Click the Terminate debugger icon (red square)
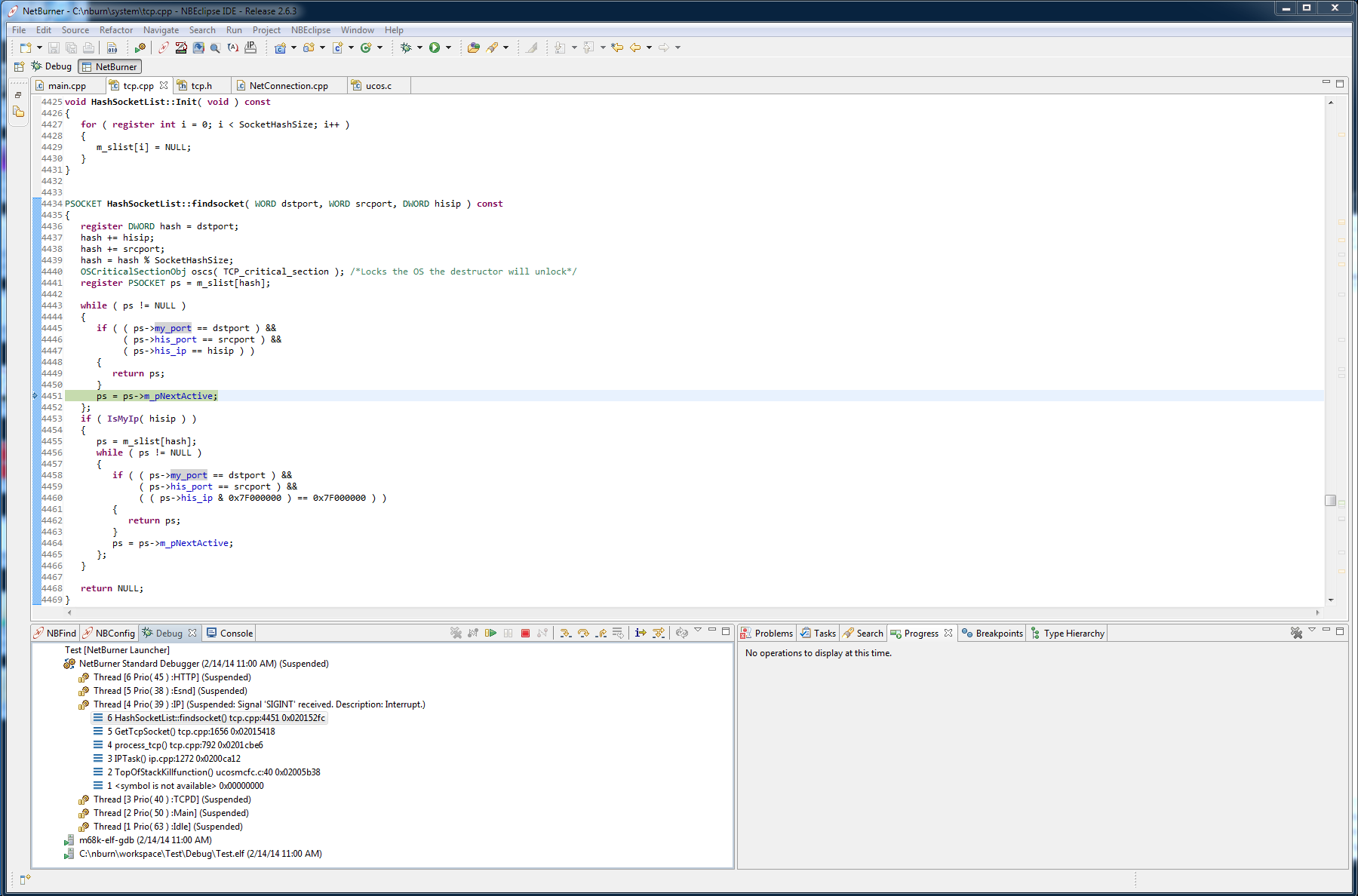 [x=525, y=634]
